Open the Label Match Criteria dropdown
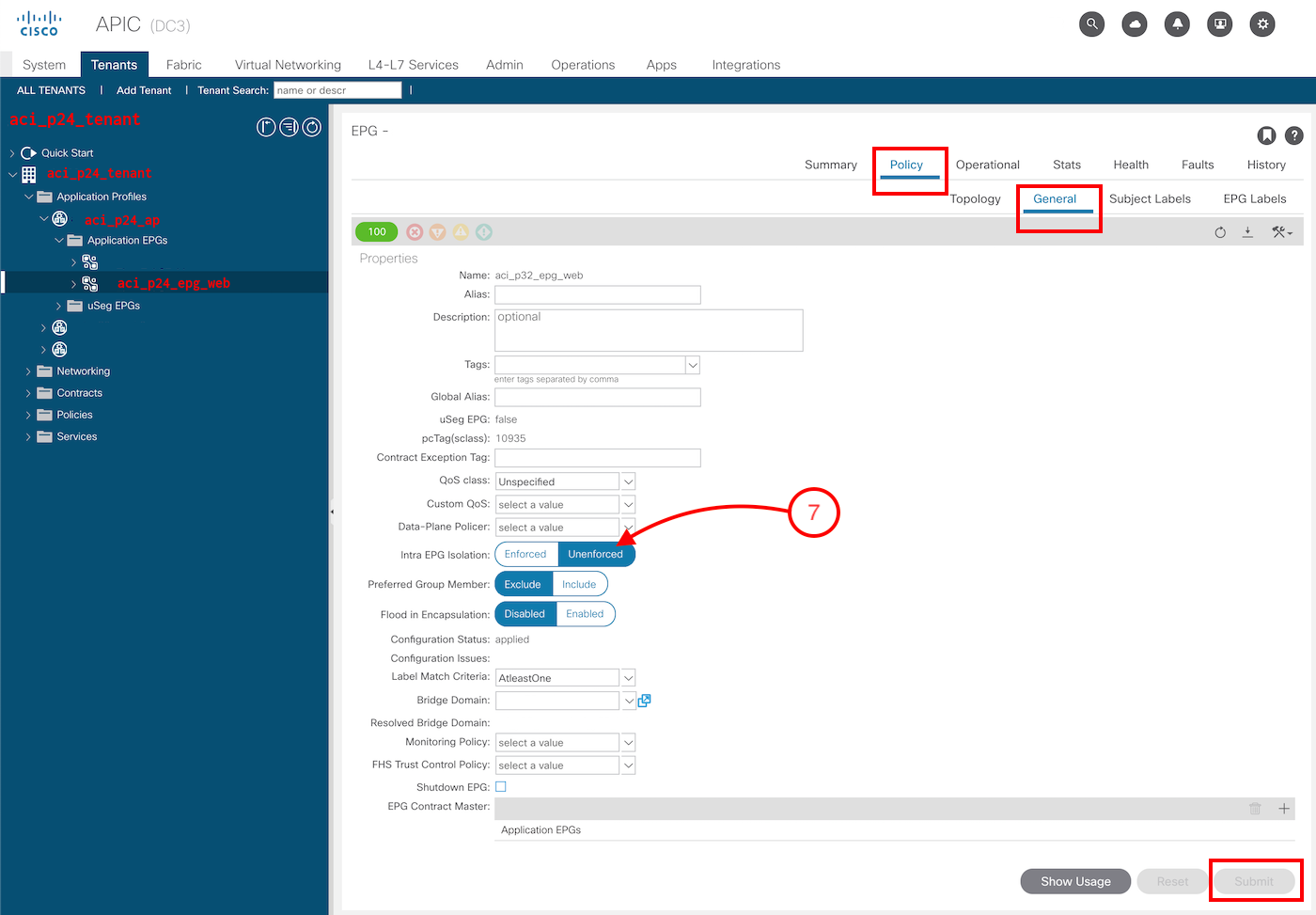Image resolution: width=1316 pixels, height=915 pixels. [628, 677]
